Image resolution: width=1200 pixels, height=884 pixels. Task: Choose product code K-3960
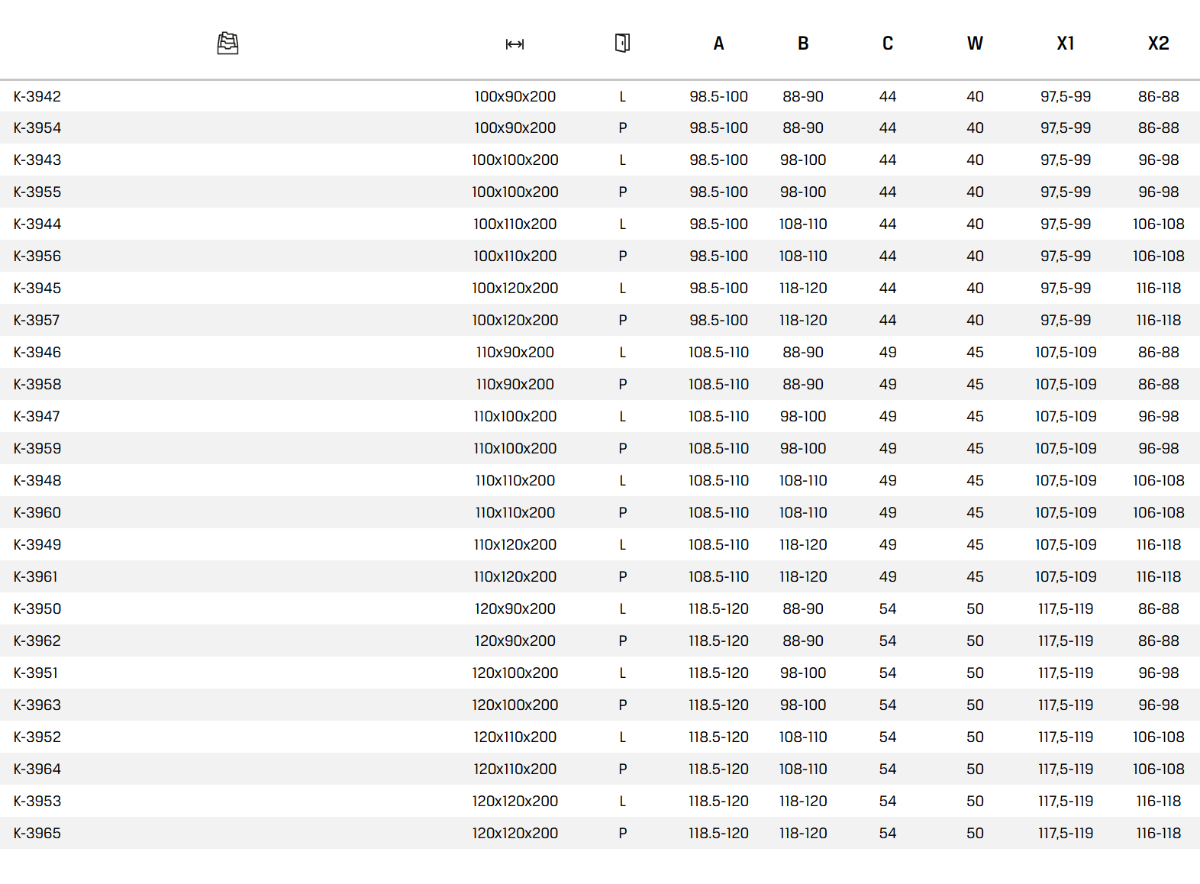37,513
